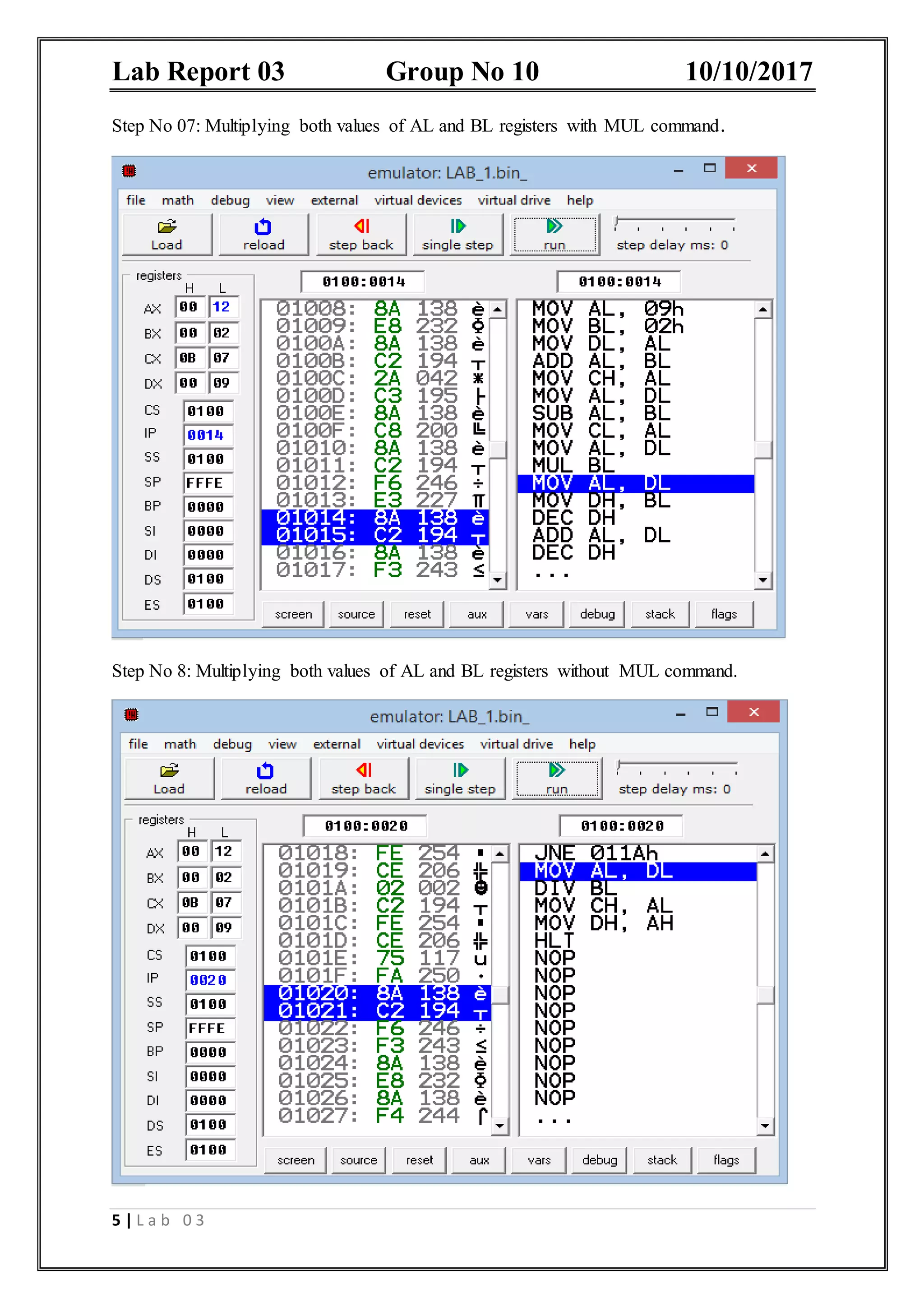Click lower window memory list scroll-down arrow

pos(500,1126)
